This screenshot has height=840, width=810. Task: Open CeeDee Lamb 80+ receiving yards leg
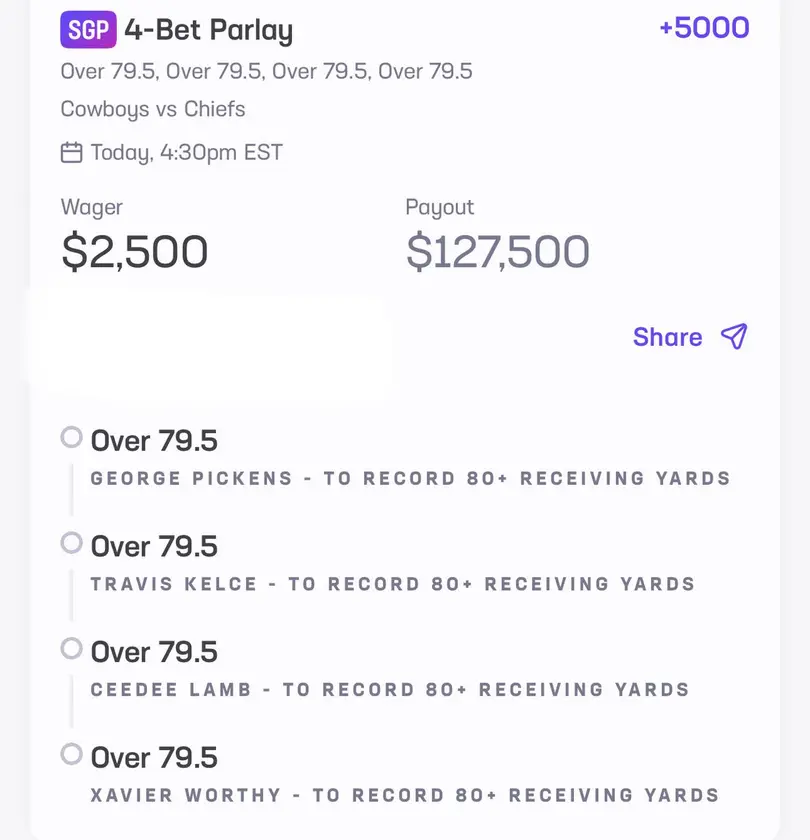(x=390, y=690)
